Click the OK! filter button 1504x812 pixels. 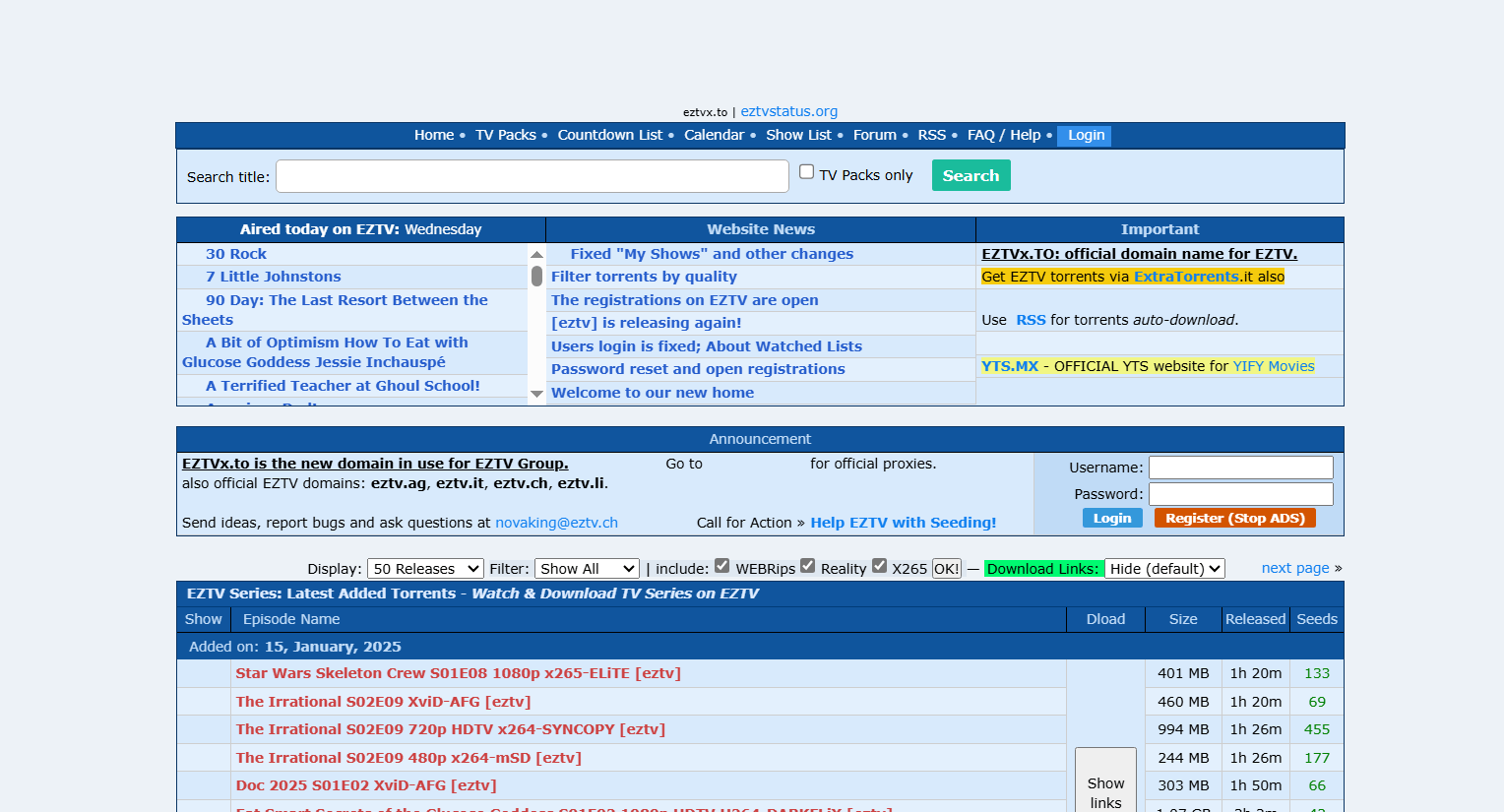coord(946,569)
